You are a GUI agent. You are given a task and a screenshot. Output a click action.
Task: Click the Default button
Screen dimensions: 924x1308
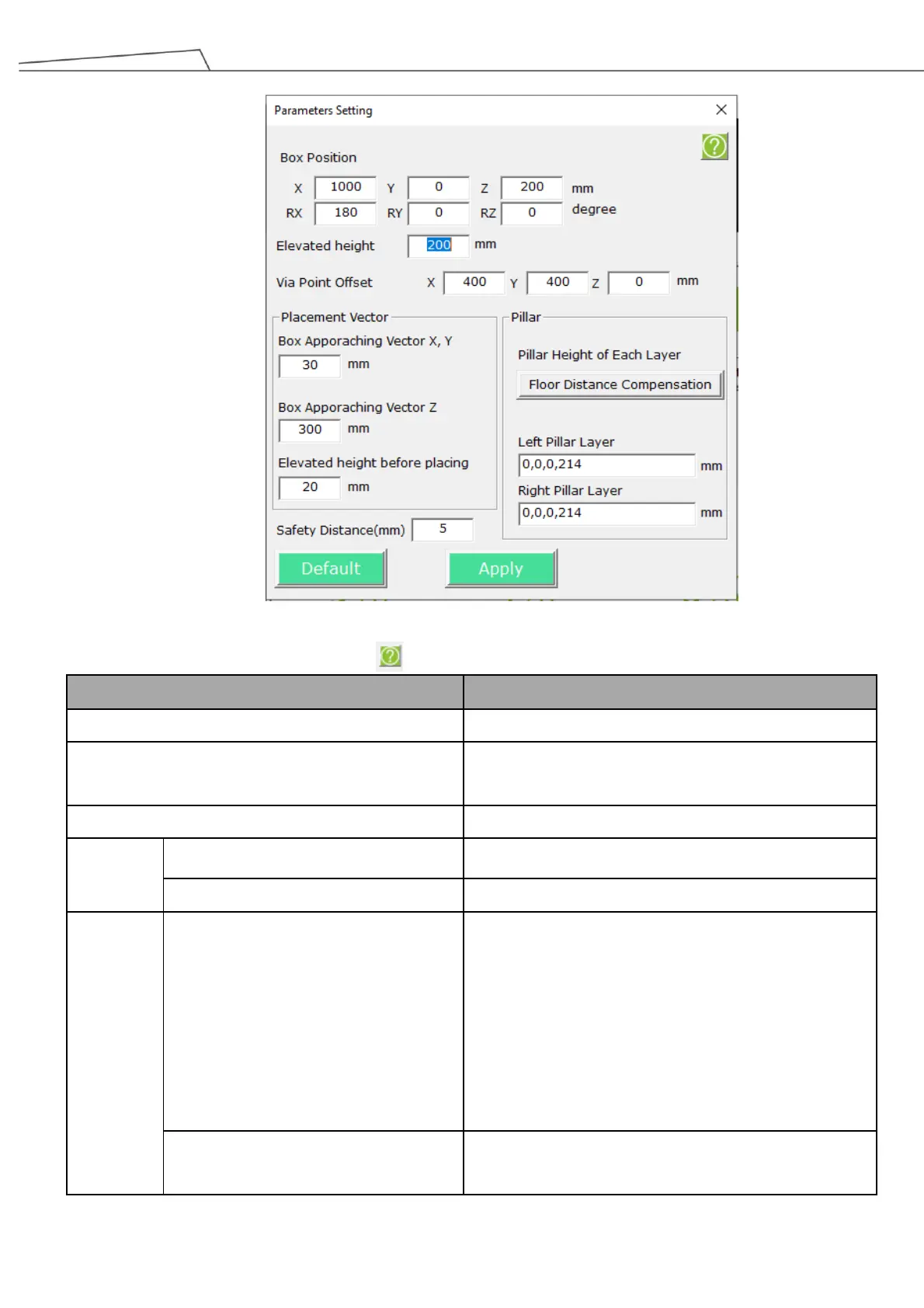(331, 569)
